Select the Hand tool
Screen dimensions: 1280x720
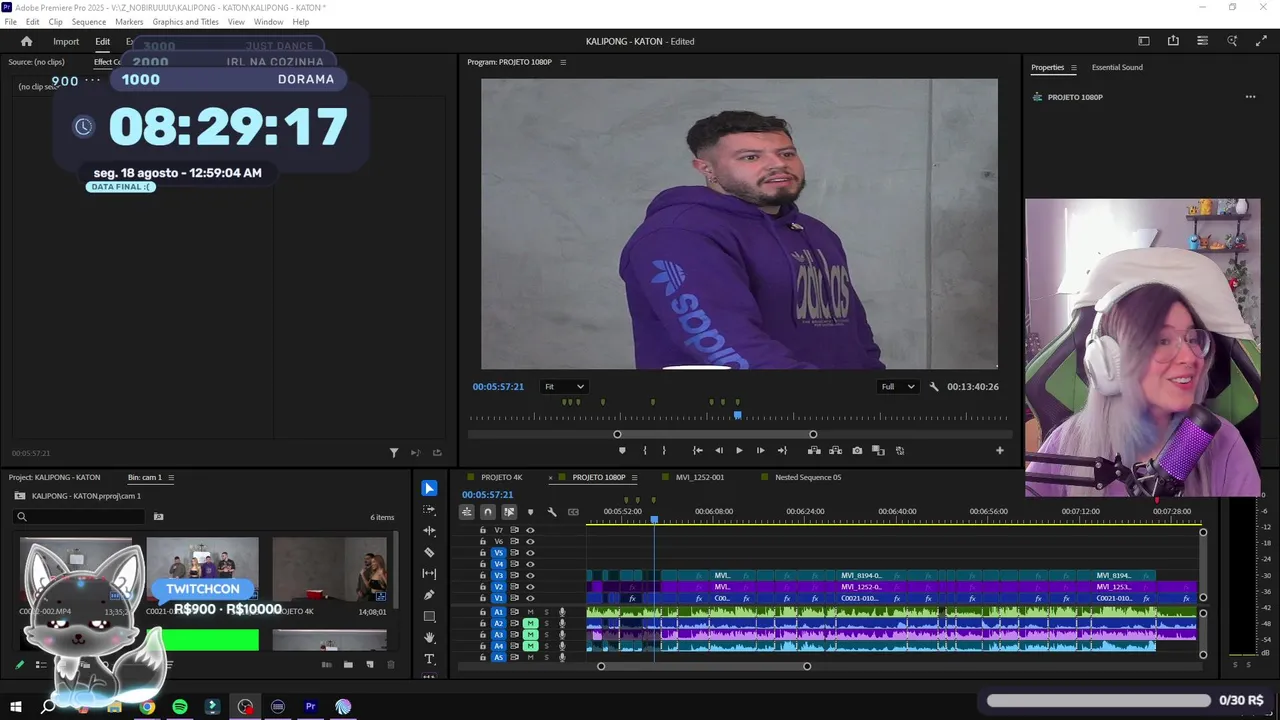click(429, 638)
